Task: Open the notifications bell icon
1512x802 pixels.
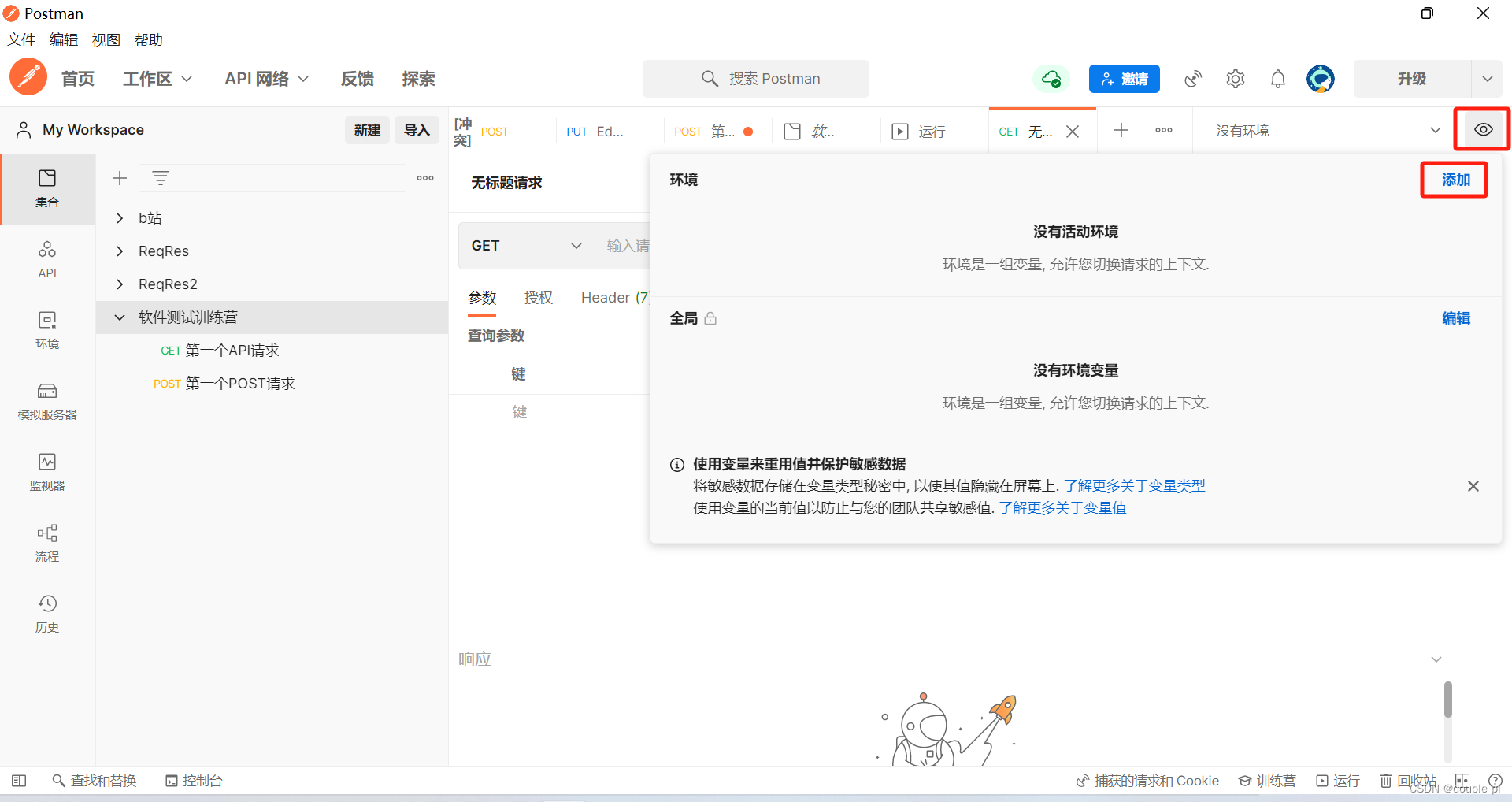Action: click(1278, 79)
